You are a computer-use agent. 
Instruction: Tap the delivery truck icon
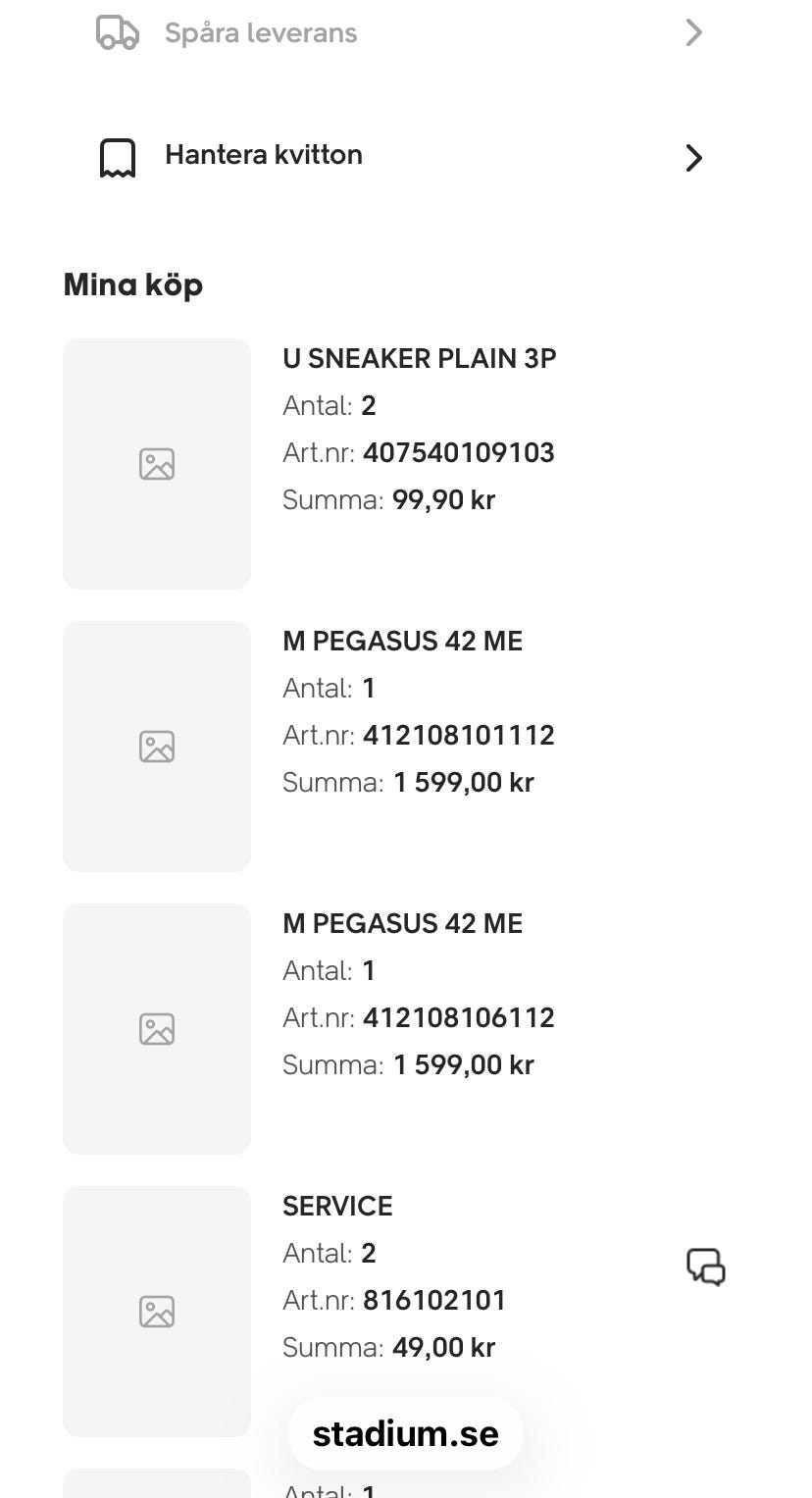tap(117, 32)
